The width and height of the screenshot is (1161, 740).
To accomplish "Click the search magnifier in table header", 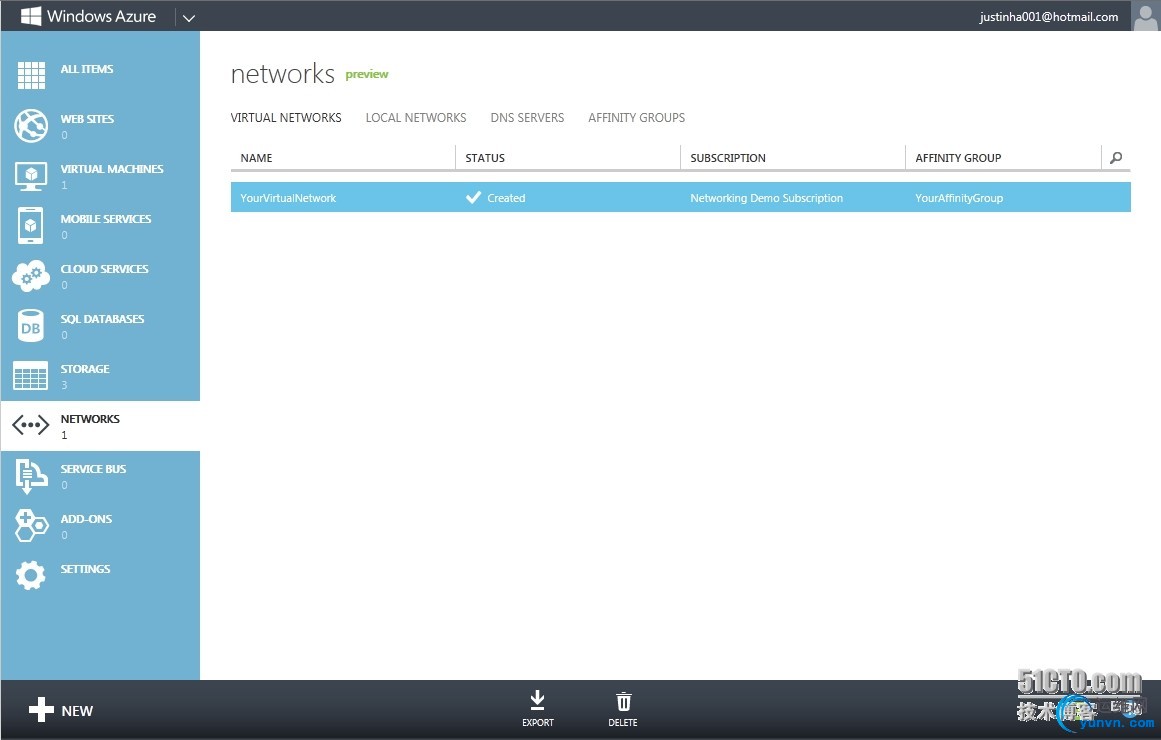I will (x=1116, y=158).
